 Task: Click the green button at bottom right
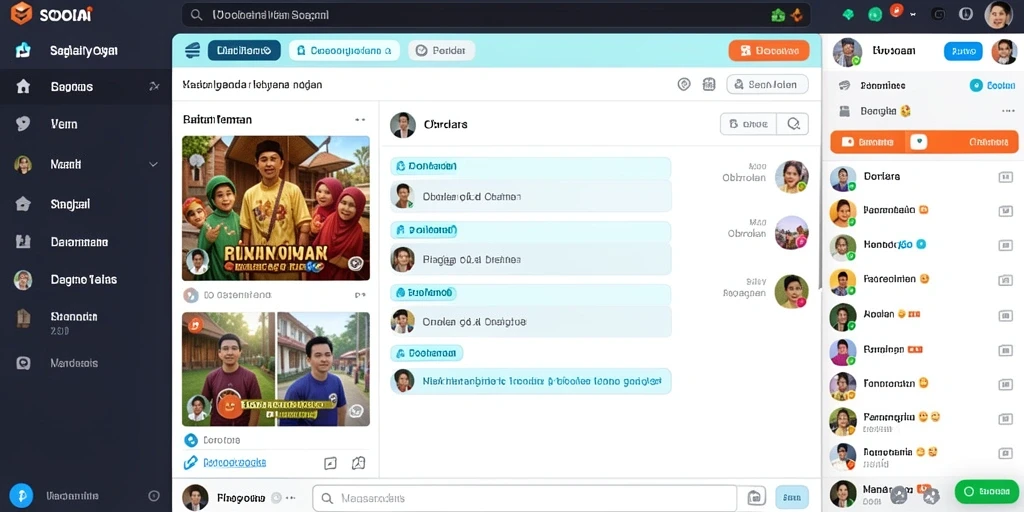986,492
